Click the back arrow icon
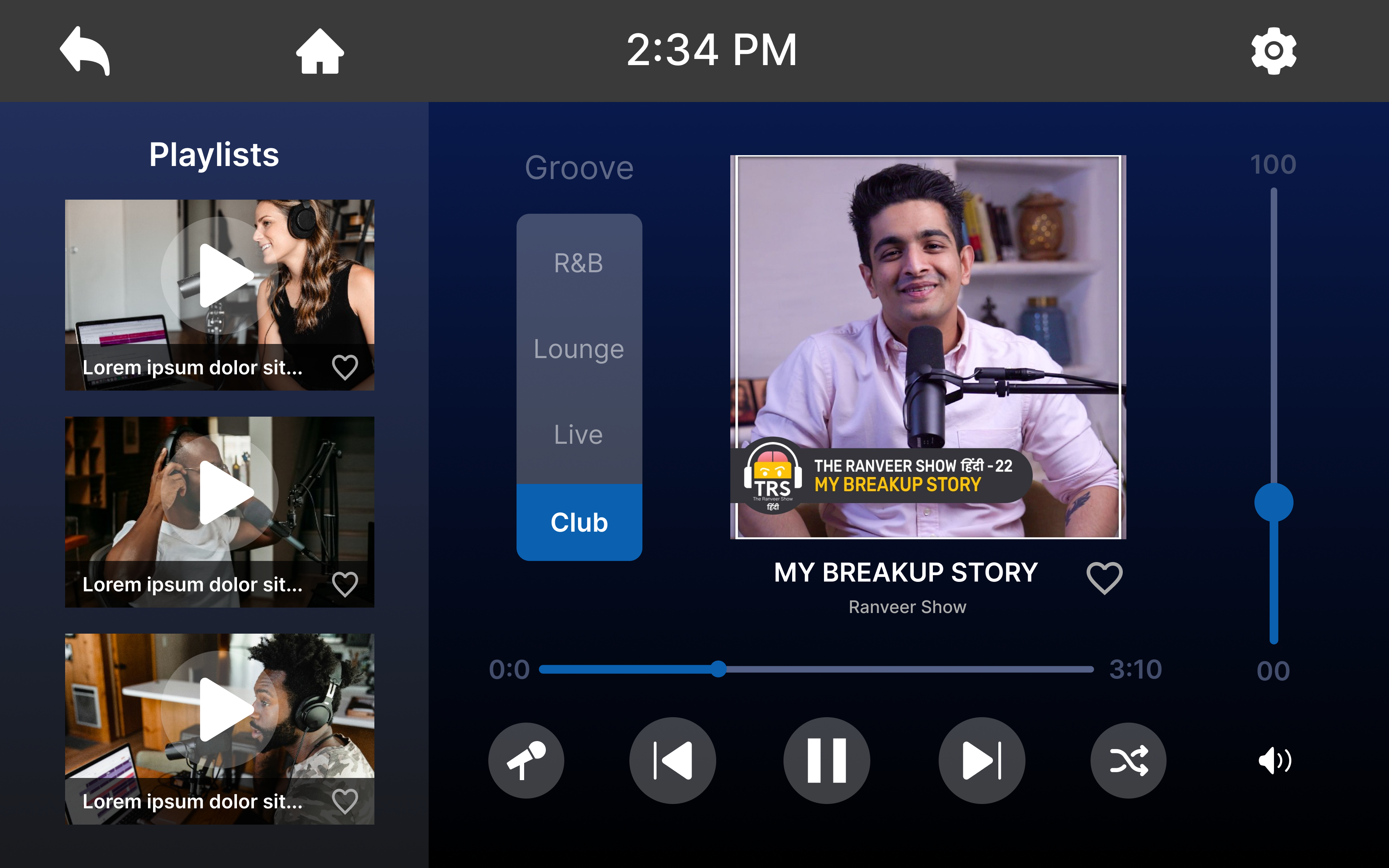The width and height of the screenshot is (1389, 868). pos(85,51)
